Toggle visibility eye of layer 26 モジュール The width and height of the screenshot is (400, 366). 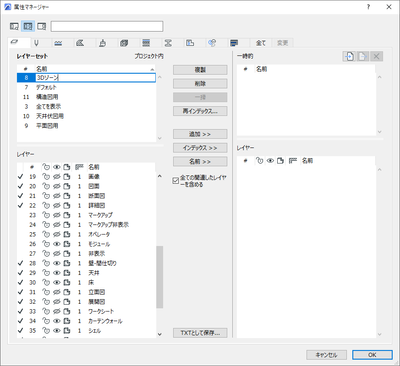(57, 244)
